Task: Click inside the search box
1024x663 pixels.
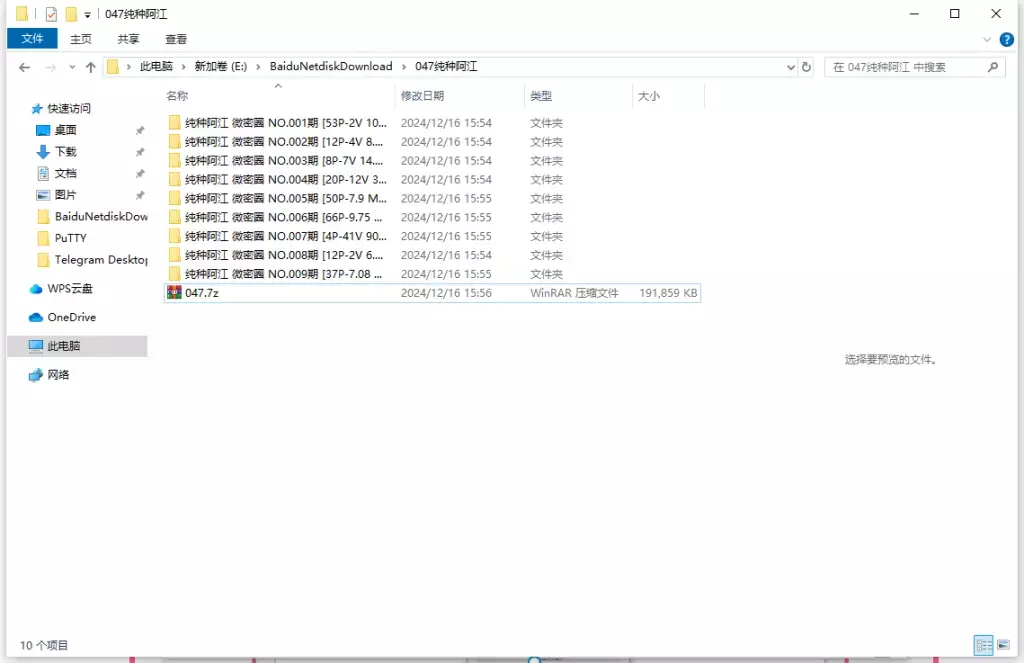Action: [910, 66]
